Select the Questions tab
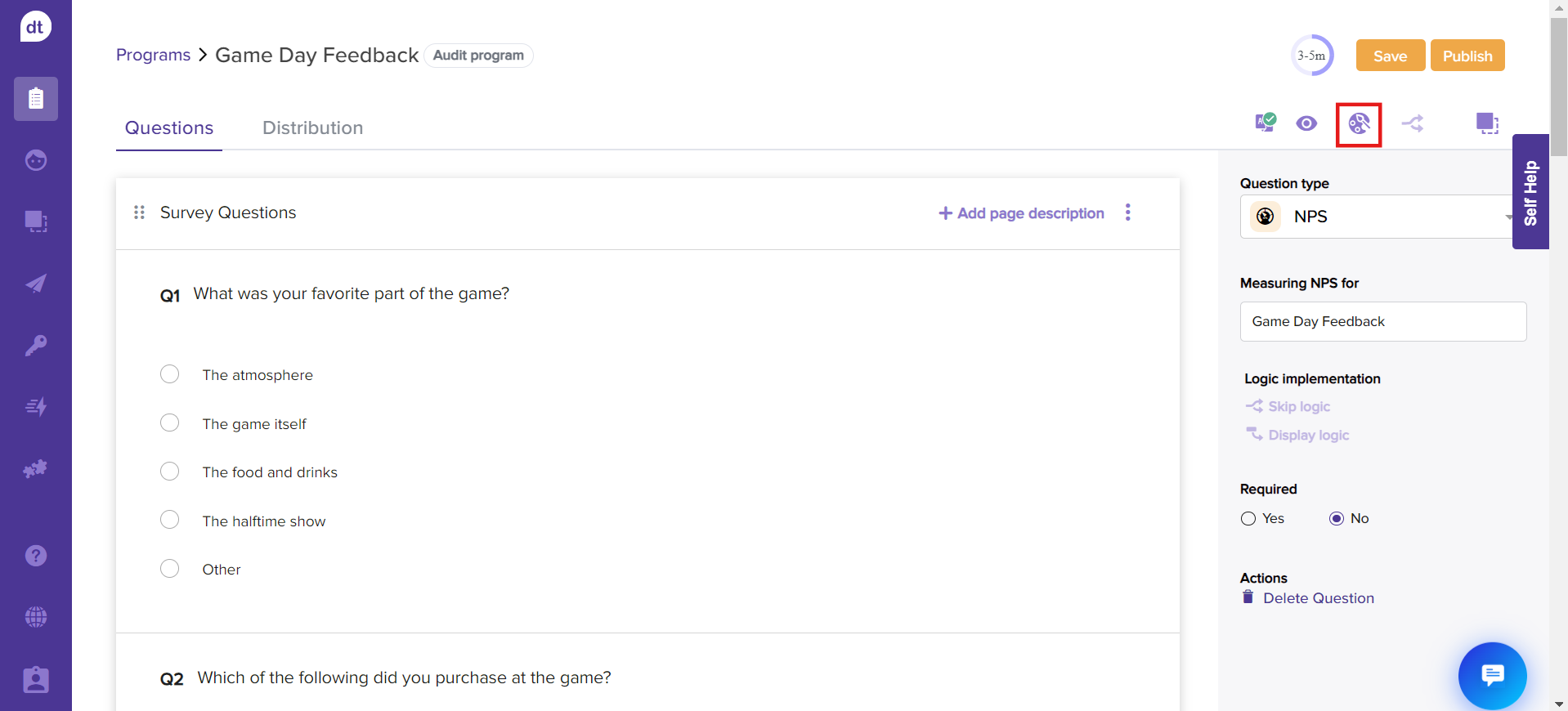Viewport: 1568px width, 711px height. pos(169,128)
